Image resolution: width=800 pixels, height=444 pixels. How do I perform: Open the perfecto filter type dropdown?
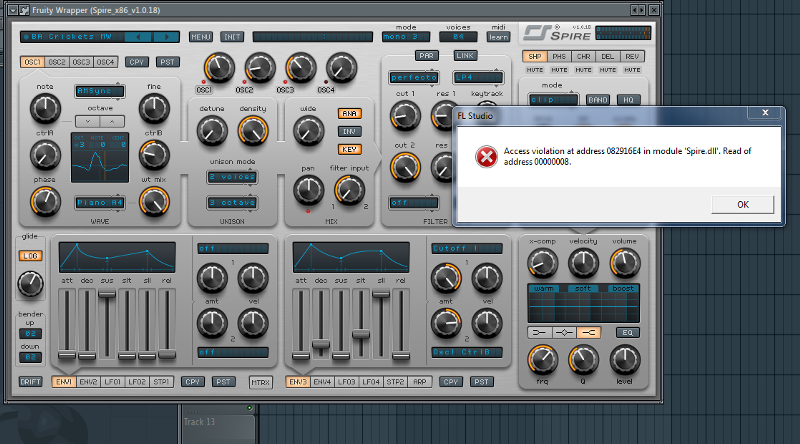(x=414, y=78)
